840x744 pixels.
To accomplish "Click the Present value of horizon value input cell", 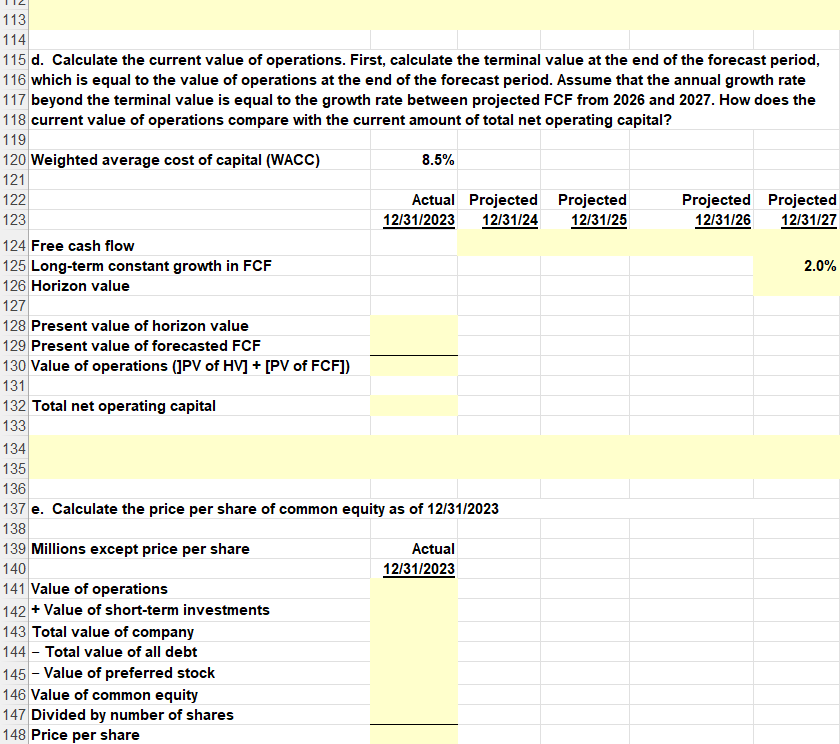I will [414, 325].
